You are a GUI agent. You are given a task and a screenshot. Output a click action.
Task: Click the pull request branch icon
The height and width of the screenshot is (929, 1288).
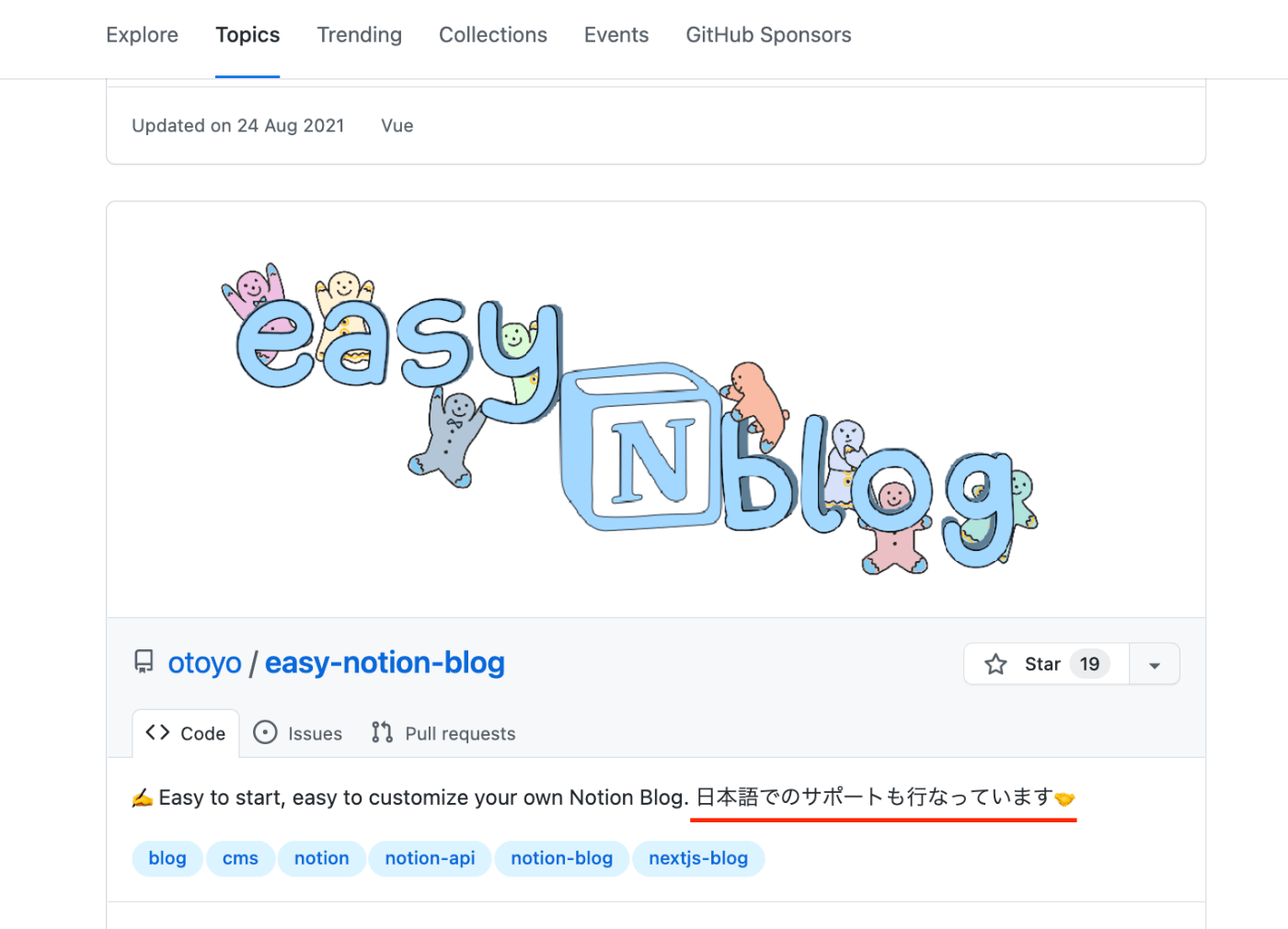coord(382,732)
